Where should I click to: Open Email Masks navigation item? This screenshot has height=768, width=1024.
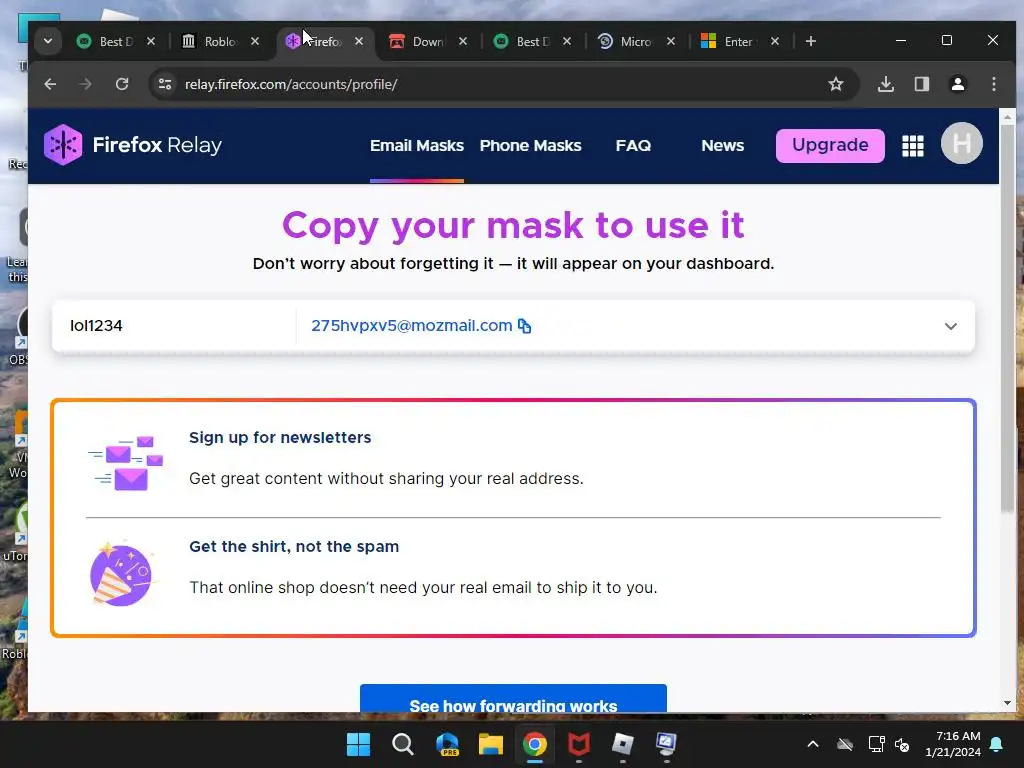[417, 146]
